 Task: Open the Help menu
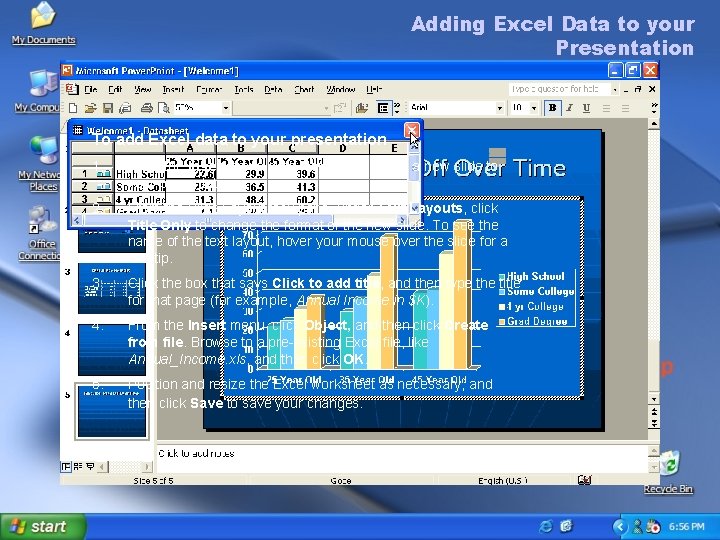pos(374,89)
